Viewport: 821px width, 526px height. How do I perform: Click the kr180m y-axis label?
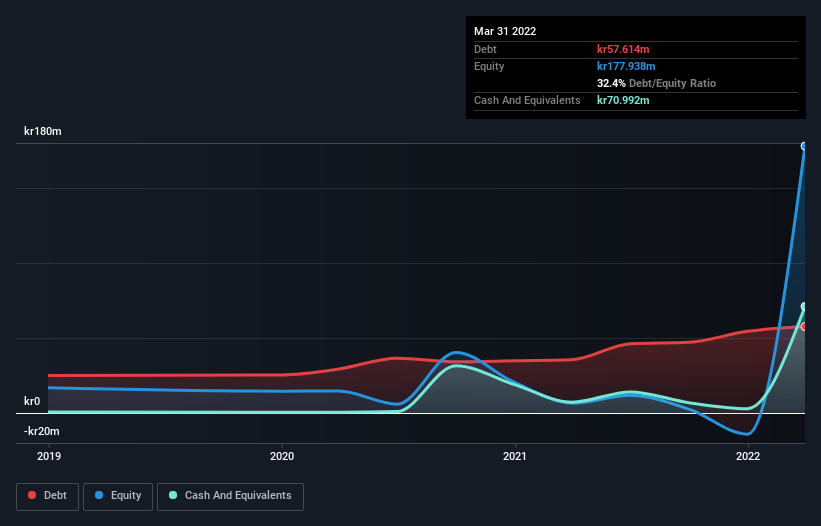pyautogui.click(x=42, y=131)
